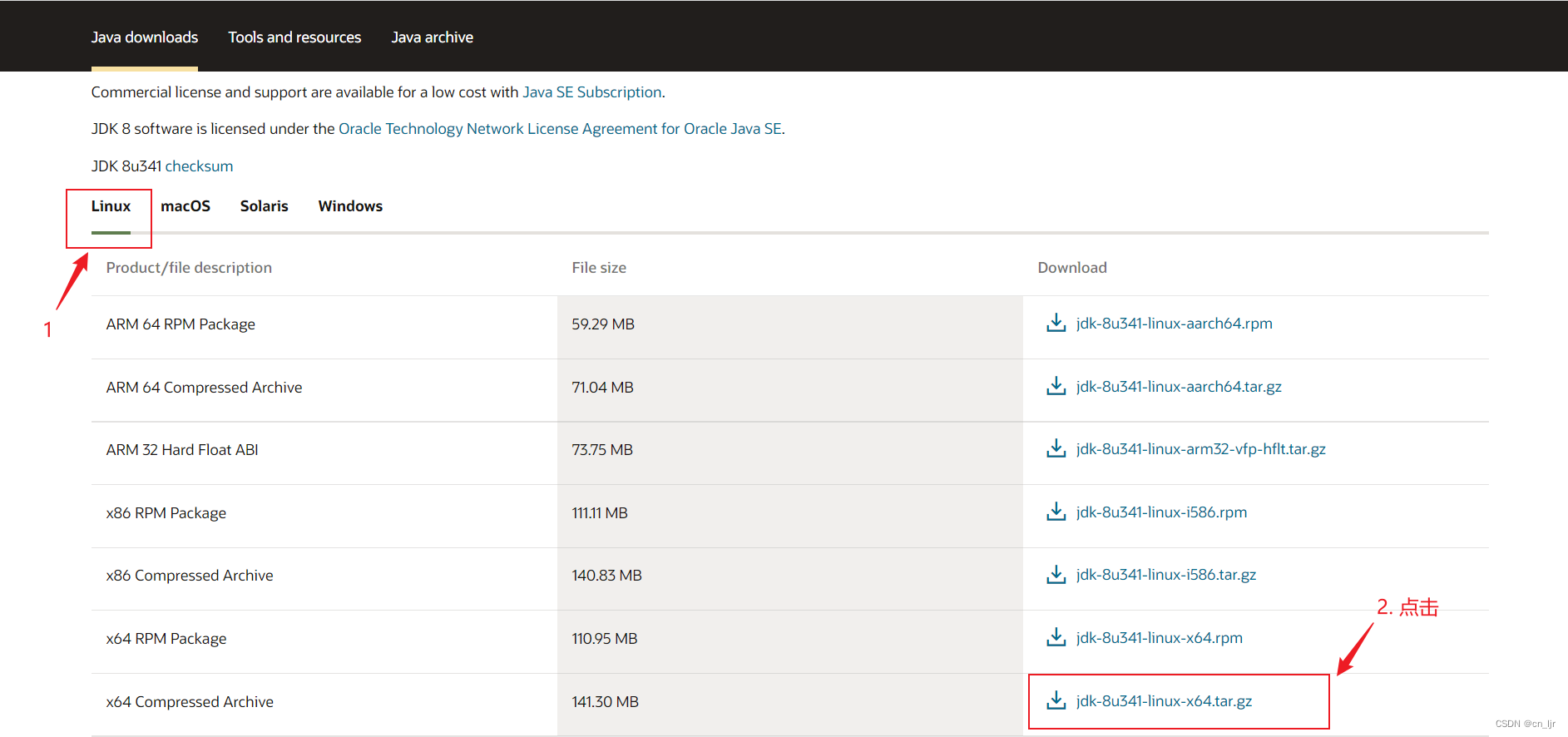The image size is (1568, 737).
Task: Click download icon for jdk-8u341-linux-i586.tar.gz
Action: [x=1056, y=574]
